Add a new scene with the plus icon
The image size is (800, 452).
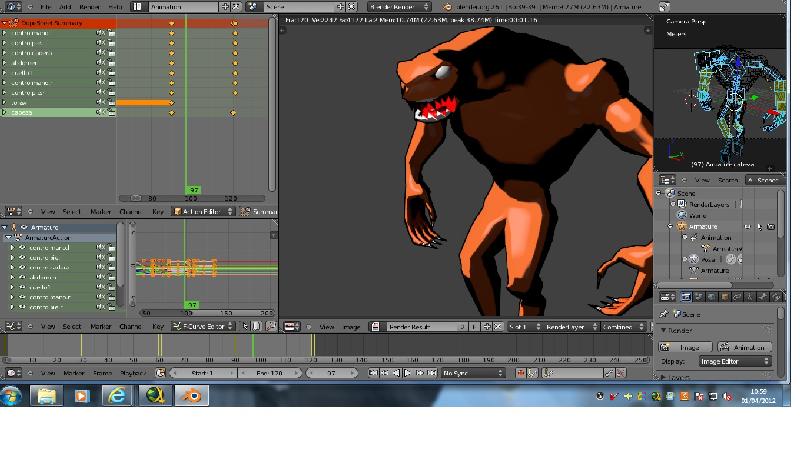point(340,7)
